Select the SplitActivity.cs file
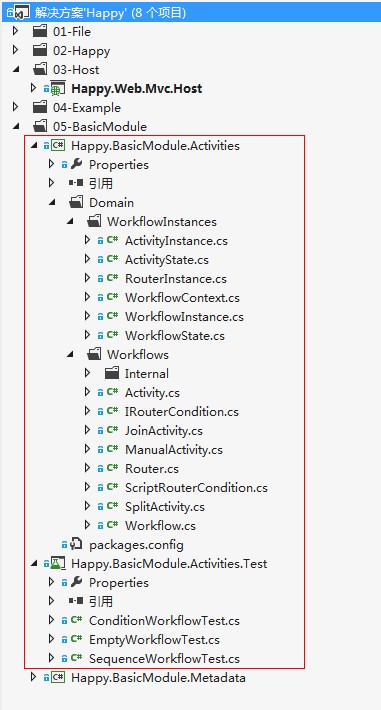Viewport: 381px width, 710px height. pos(165,507)
